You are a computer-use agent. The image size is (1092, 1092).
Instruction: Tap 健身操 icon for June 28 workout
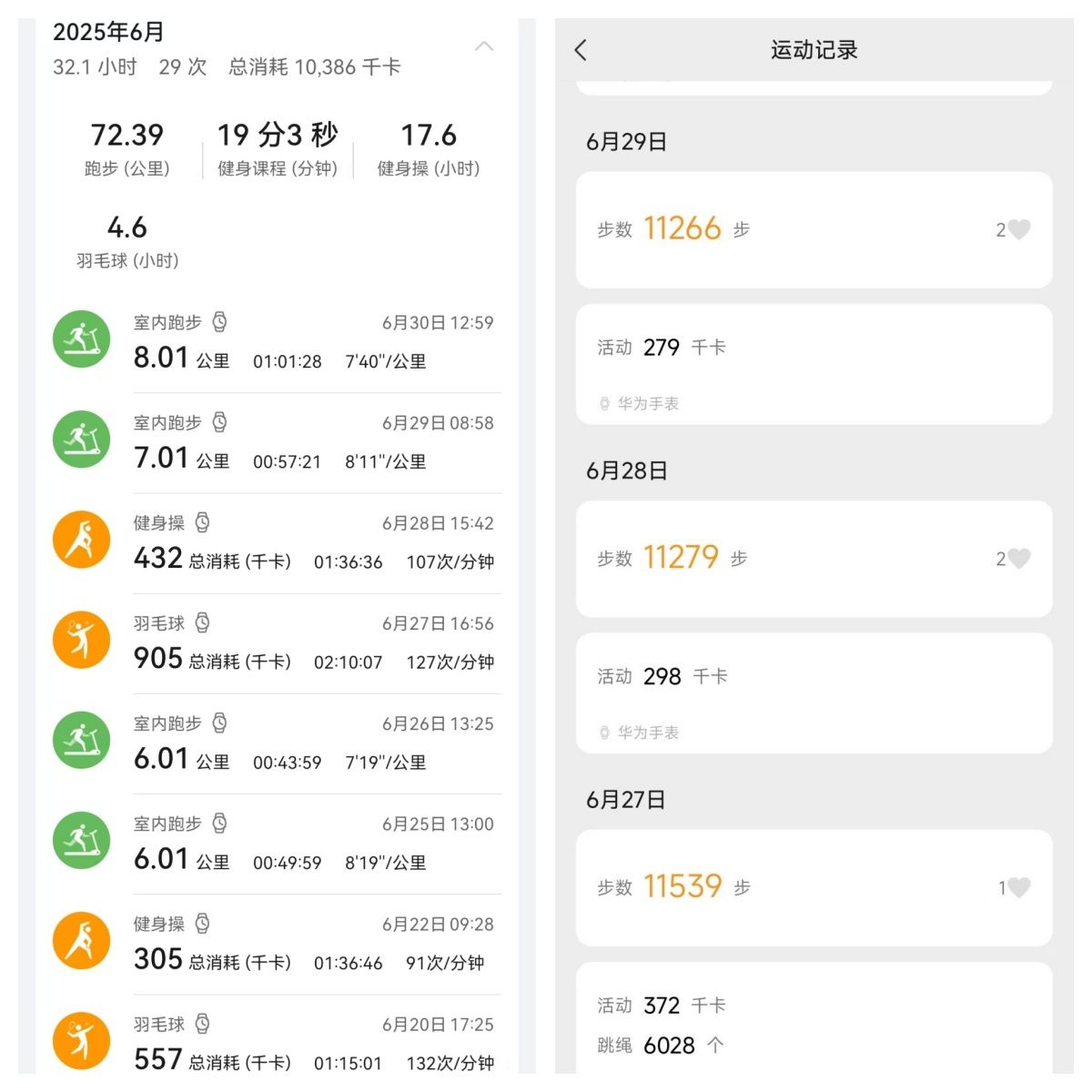point(82,540)
